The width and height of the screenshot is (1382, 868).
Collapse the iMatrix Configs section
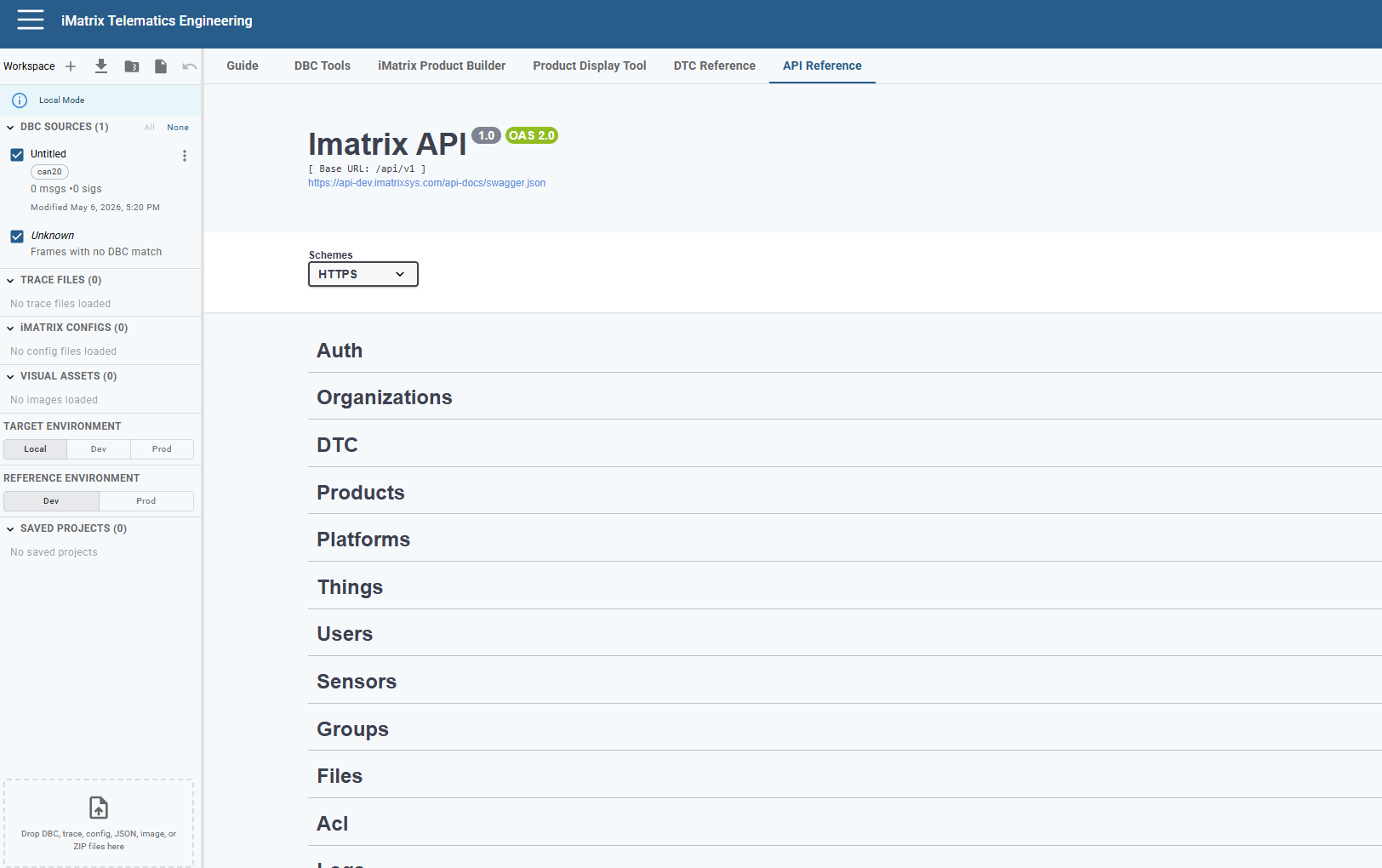click(10, 328)
